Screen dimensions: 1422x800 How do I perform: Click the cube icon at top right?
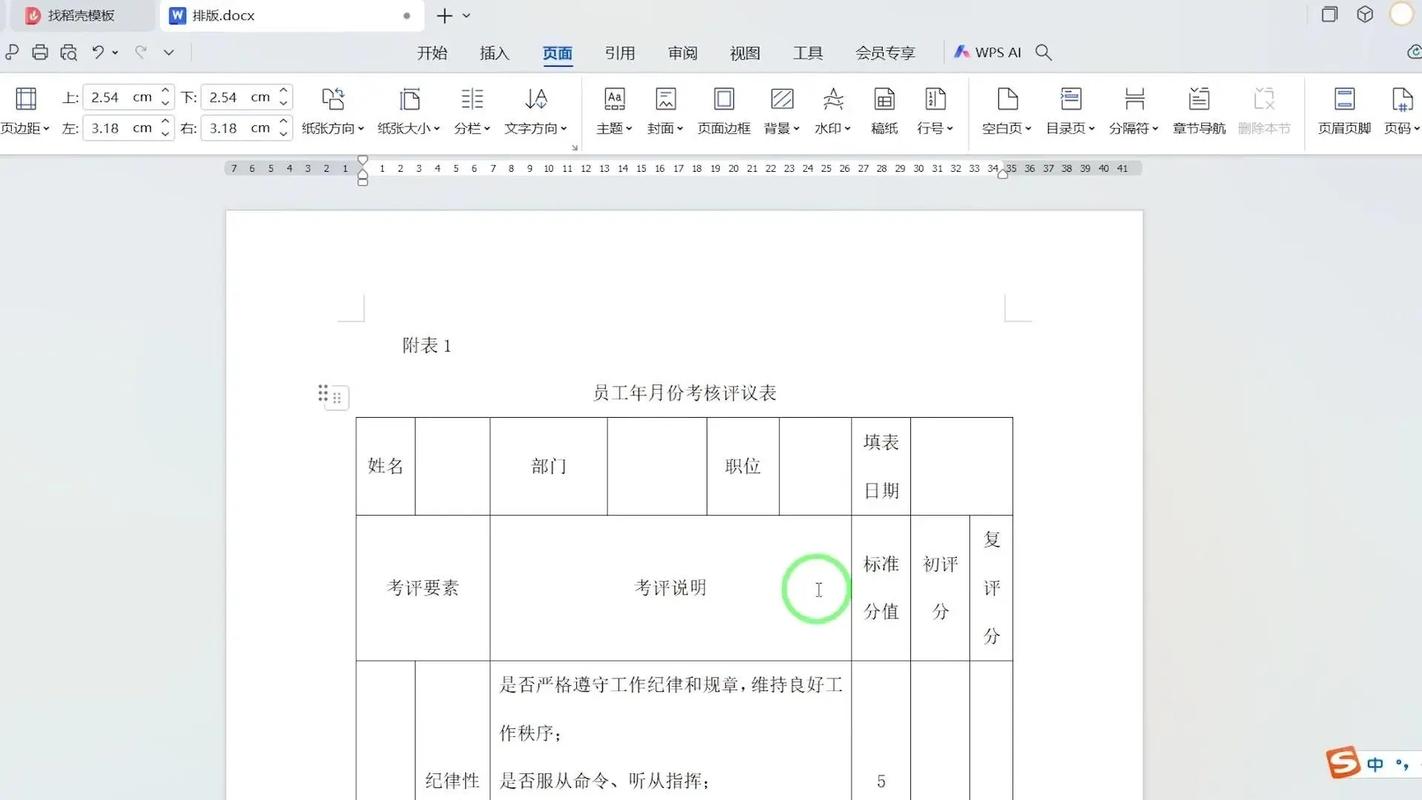tap(1365, 14)
